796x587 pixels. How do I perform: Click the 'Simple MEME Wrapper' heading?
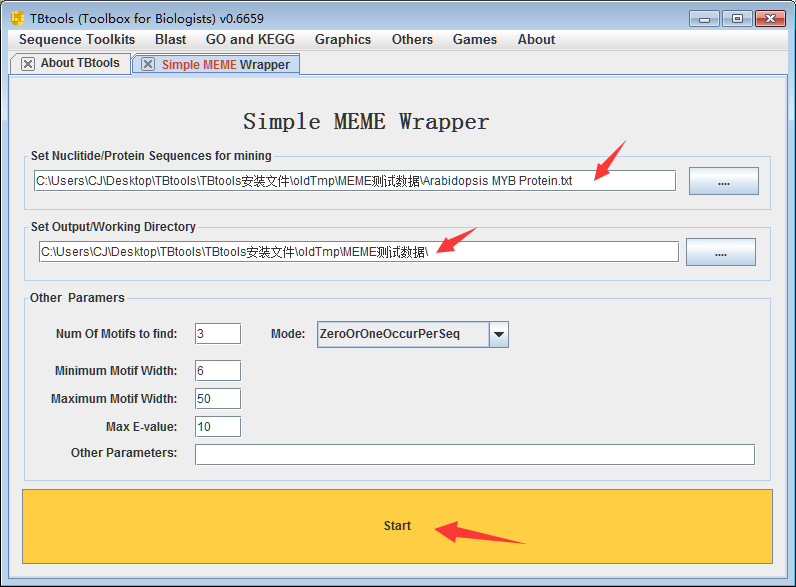click(366, 121)
